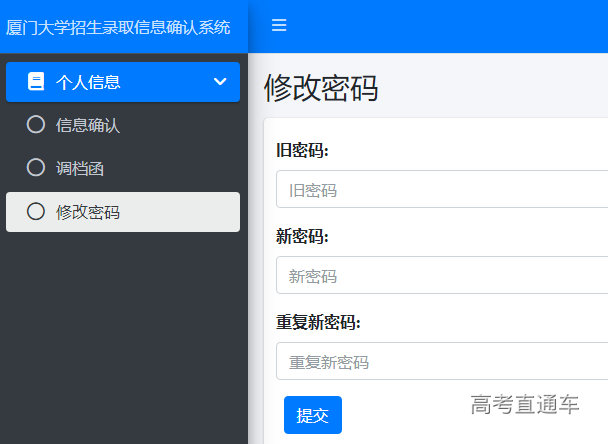Viewport: 608px width, 444px height.
Task: Click into the 新密码 text box
Action: click(442, 276)
